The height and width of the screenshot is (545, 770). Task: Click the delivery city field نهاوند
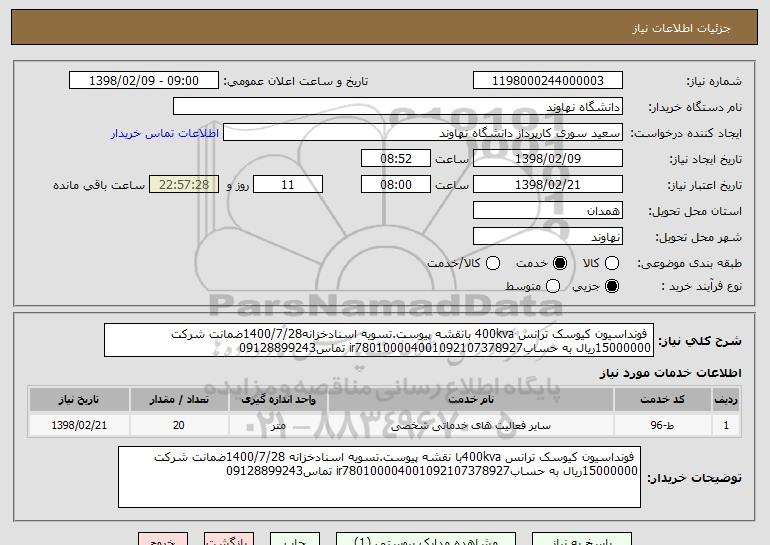pos(548,237)
